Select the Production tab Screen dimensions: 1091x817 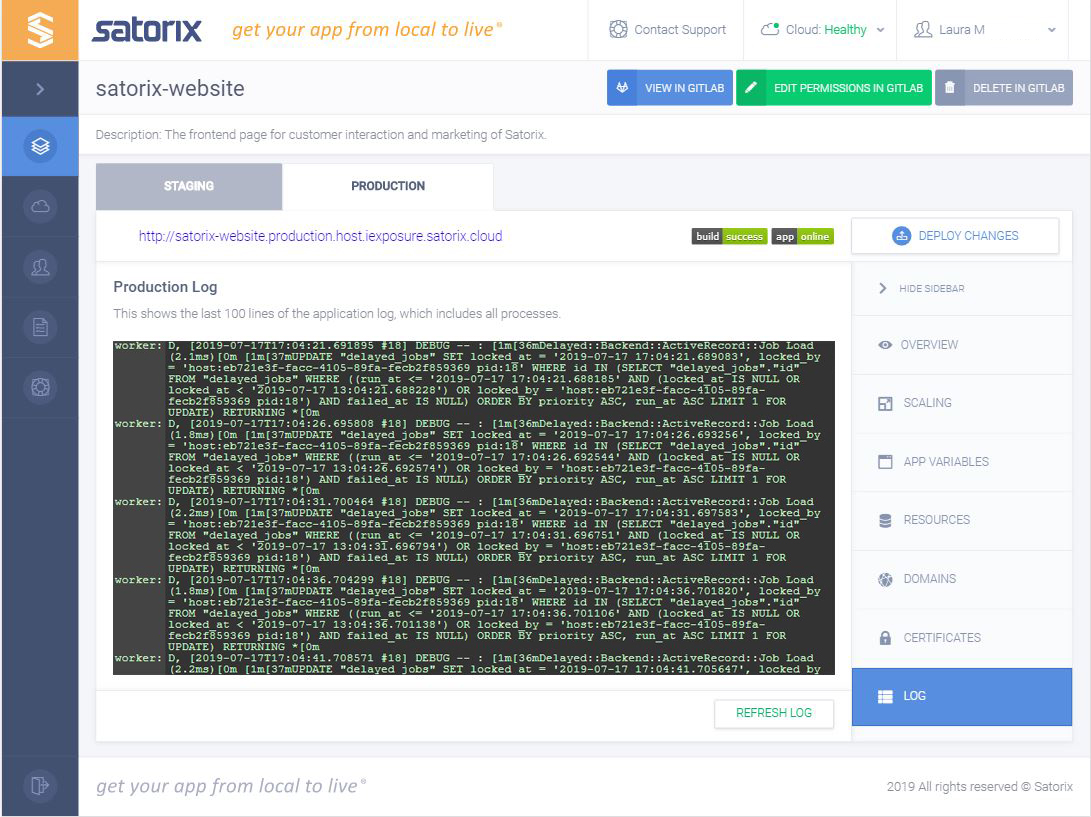click(x=388, y=185)
